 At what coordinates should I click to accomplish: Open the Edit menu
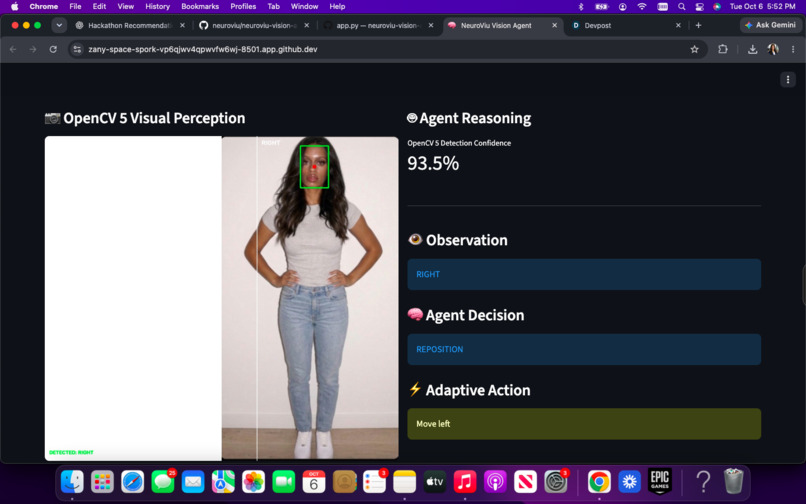[99, 6]
